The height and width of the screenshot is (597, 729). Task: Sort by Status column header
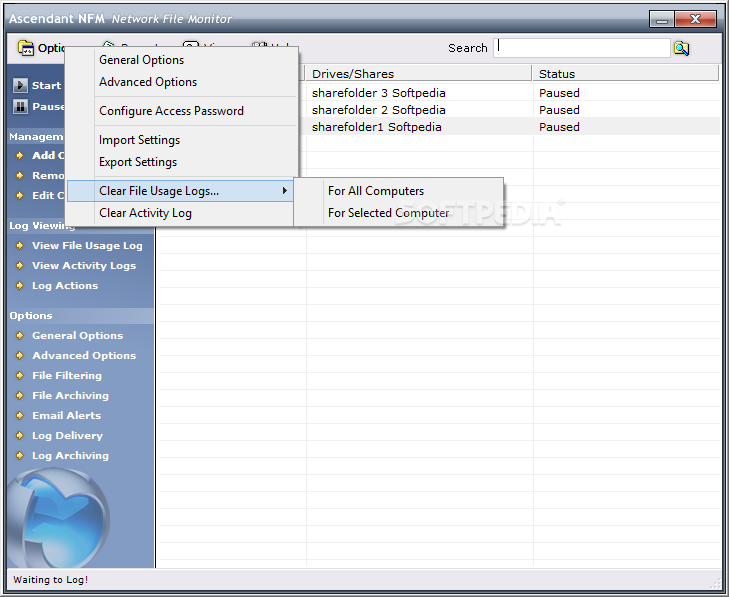tap(626, 74)
